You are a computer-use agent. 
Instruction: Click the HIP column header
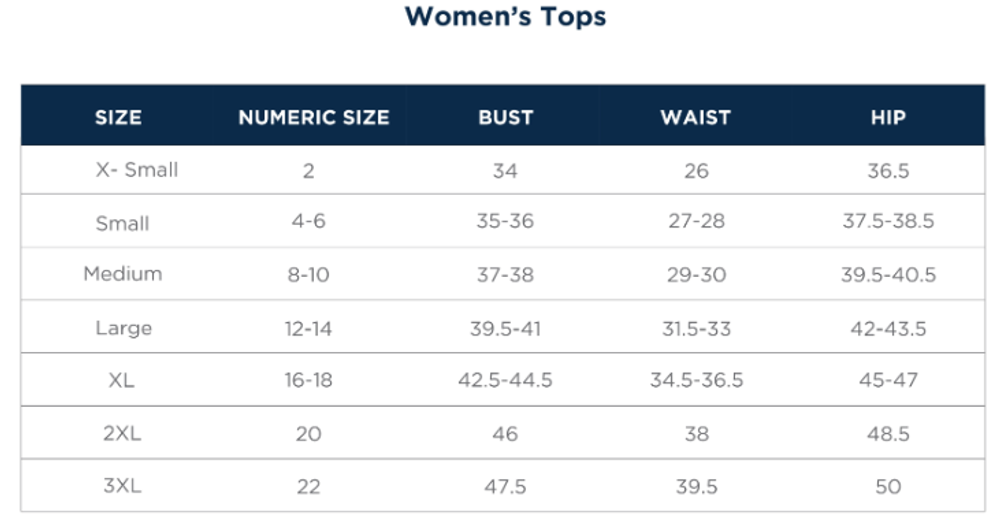click(888, 117)
